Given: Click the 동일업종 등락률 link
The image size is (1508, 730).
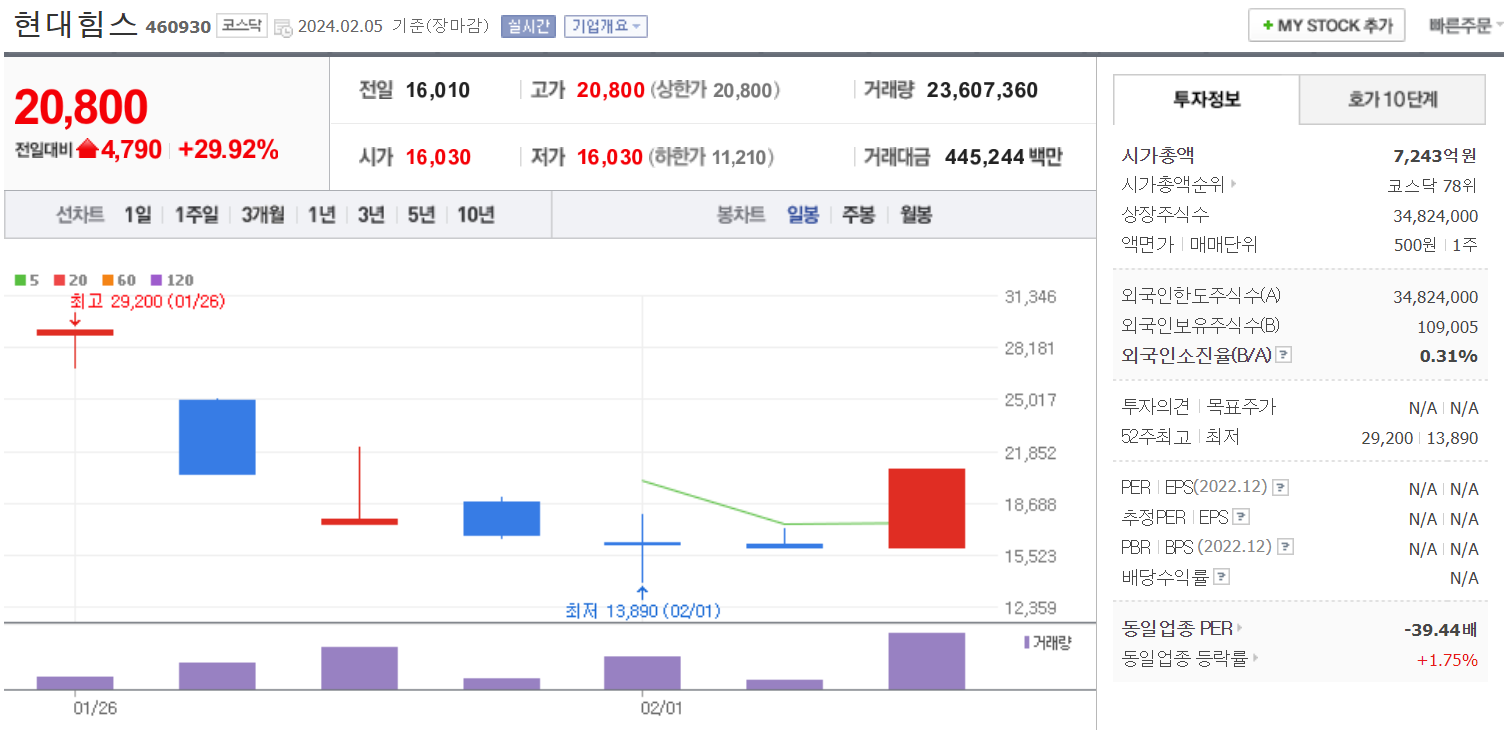Looking at the screenshot, I should click(x=1185, y=659).
